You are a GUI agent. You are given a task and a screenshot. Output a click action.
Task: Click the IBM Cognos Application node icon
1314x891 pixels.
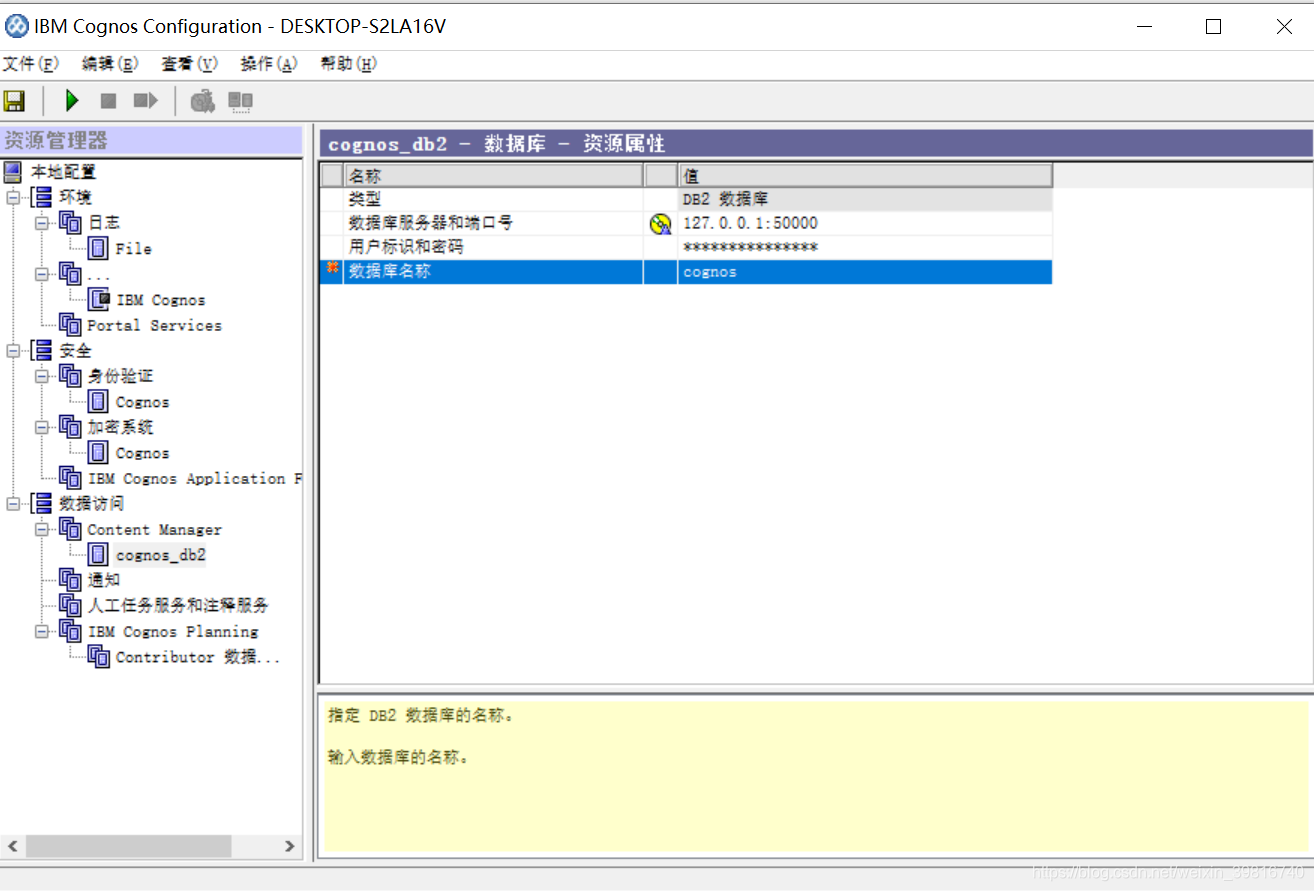coord(70,478)
